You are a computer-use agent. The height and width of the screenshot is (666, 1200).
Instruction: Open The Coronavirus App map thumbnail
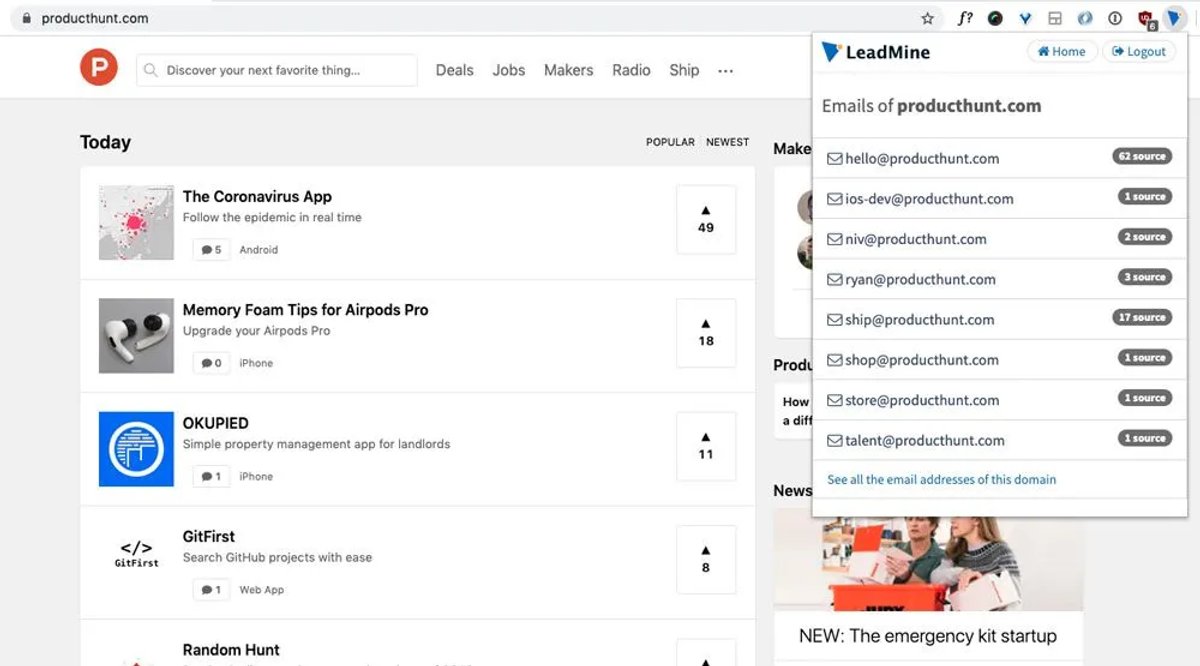tap(136, 222)
